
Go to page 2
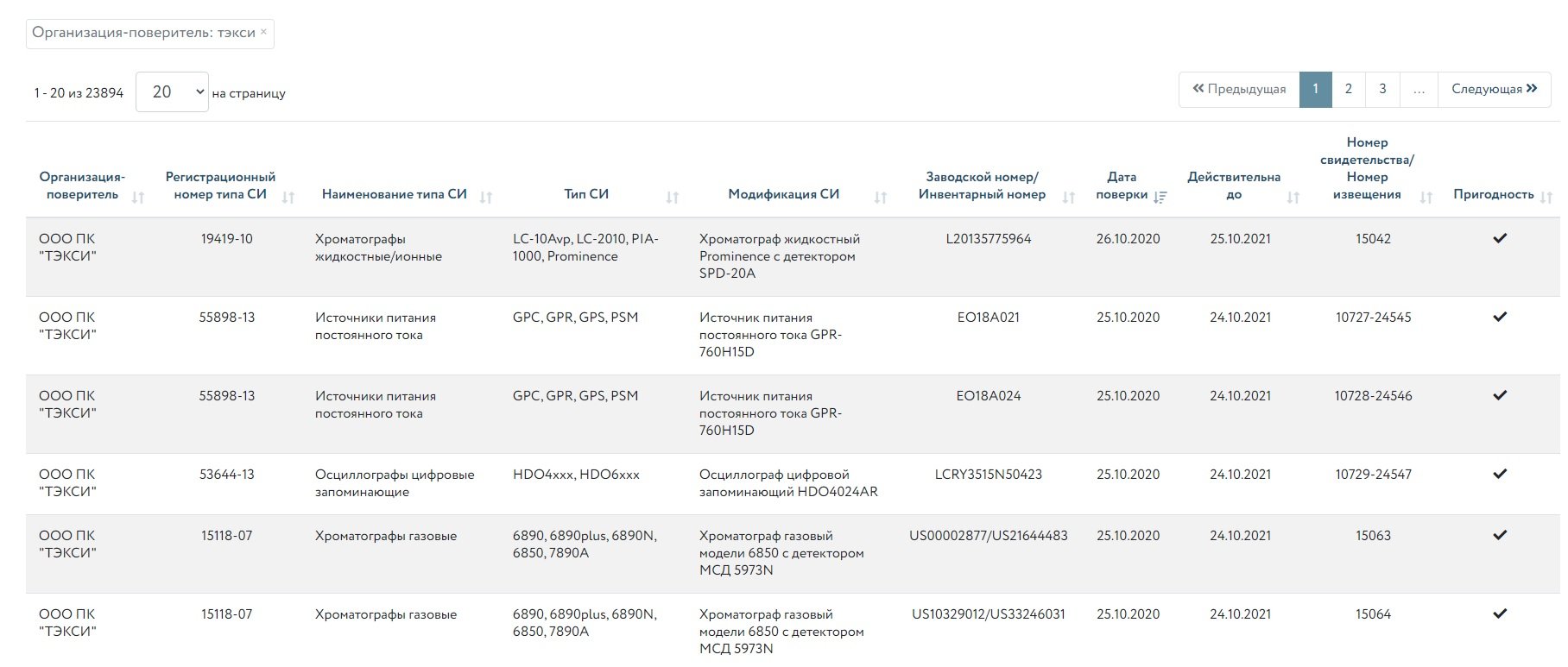(1348, 90)
